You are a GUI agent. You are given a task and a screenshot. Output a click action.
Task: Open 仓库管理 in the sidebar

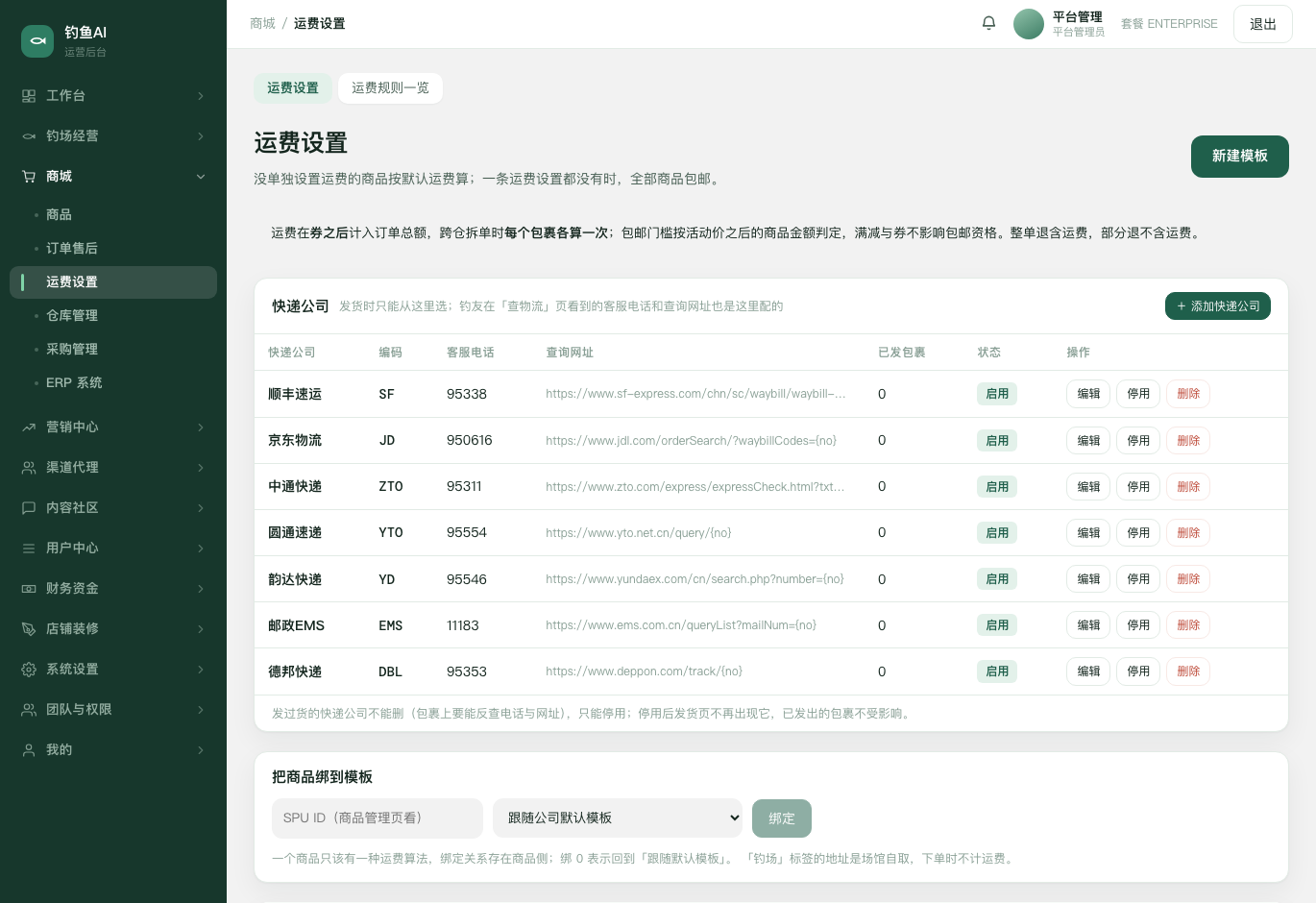113,316
